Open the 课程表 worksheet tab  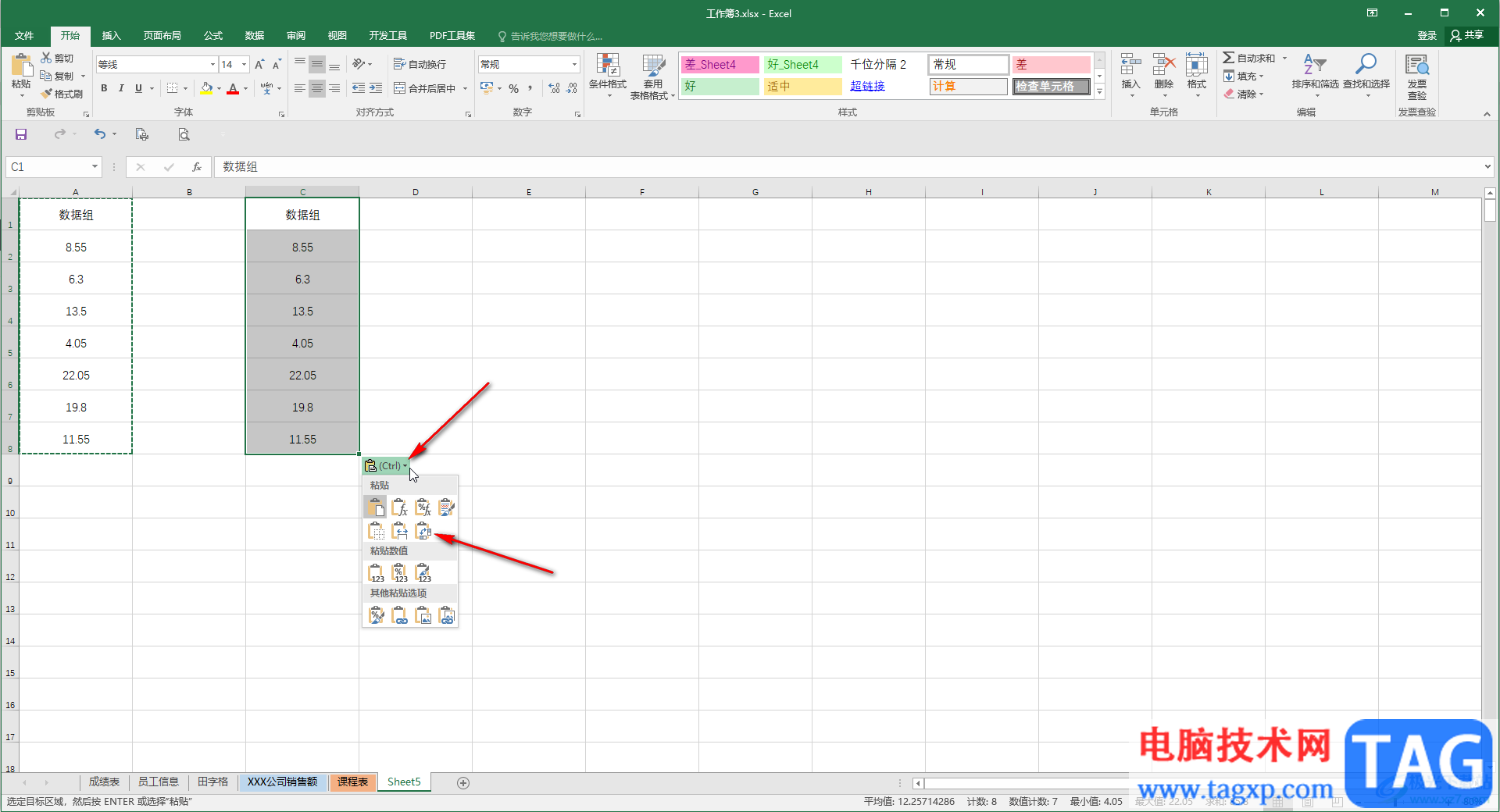click(x=352, y=782)
